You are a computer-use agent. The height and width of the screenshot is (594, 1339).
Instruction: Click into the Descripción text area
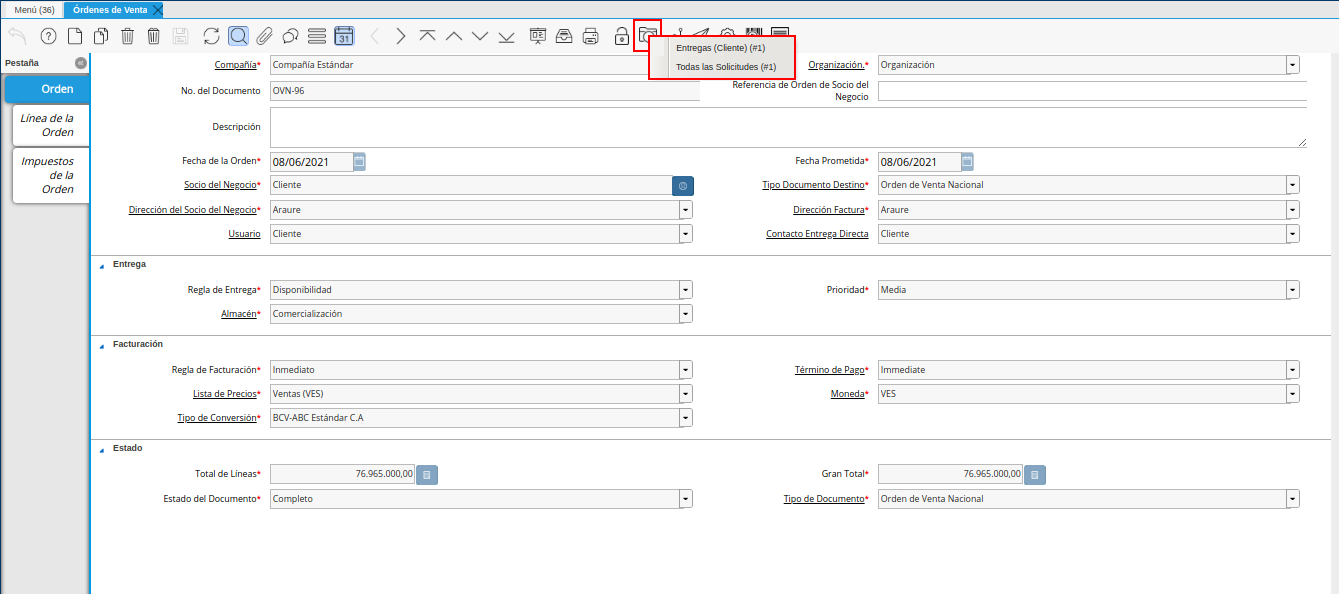[788, 128]
